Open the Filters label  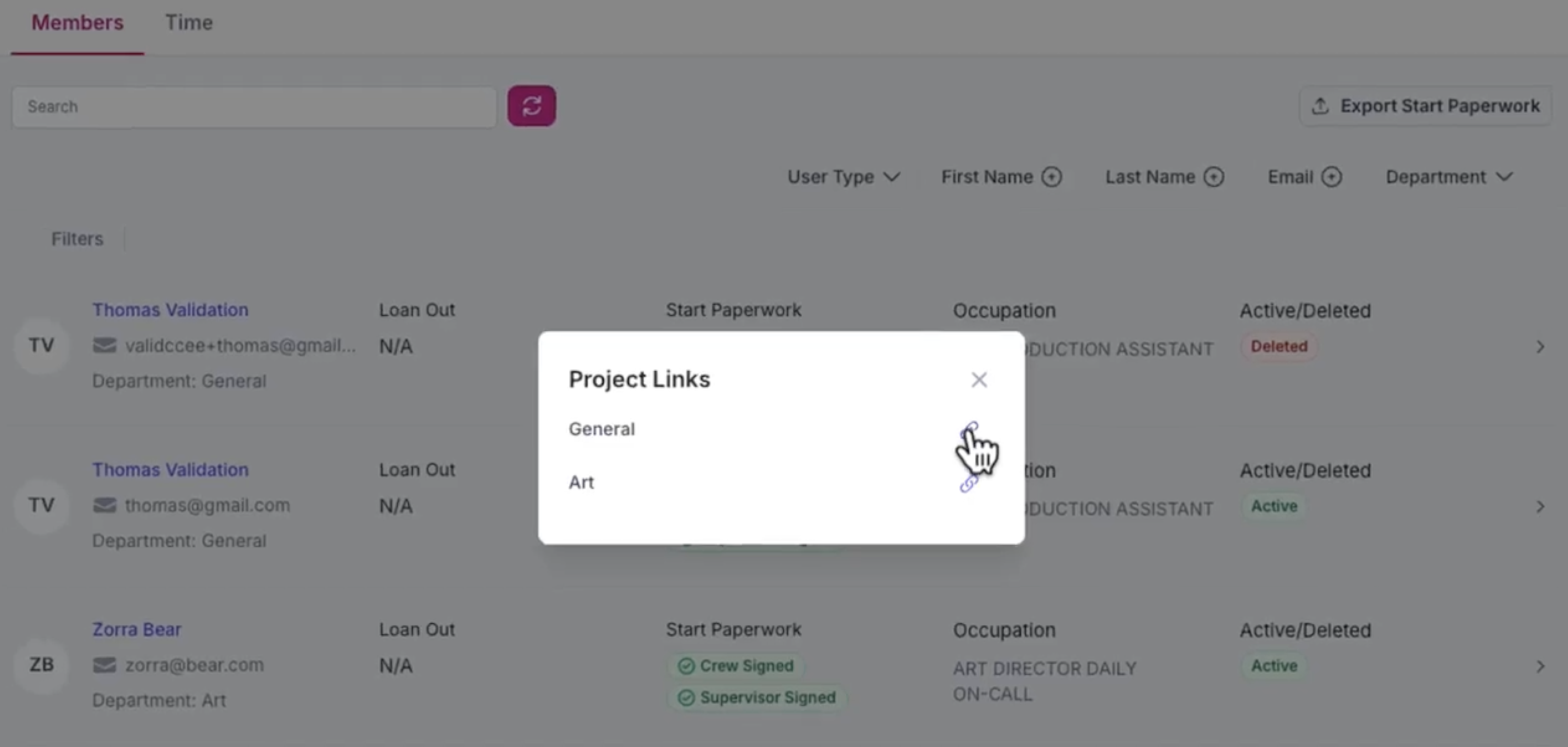tap(77, 239)
